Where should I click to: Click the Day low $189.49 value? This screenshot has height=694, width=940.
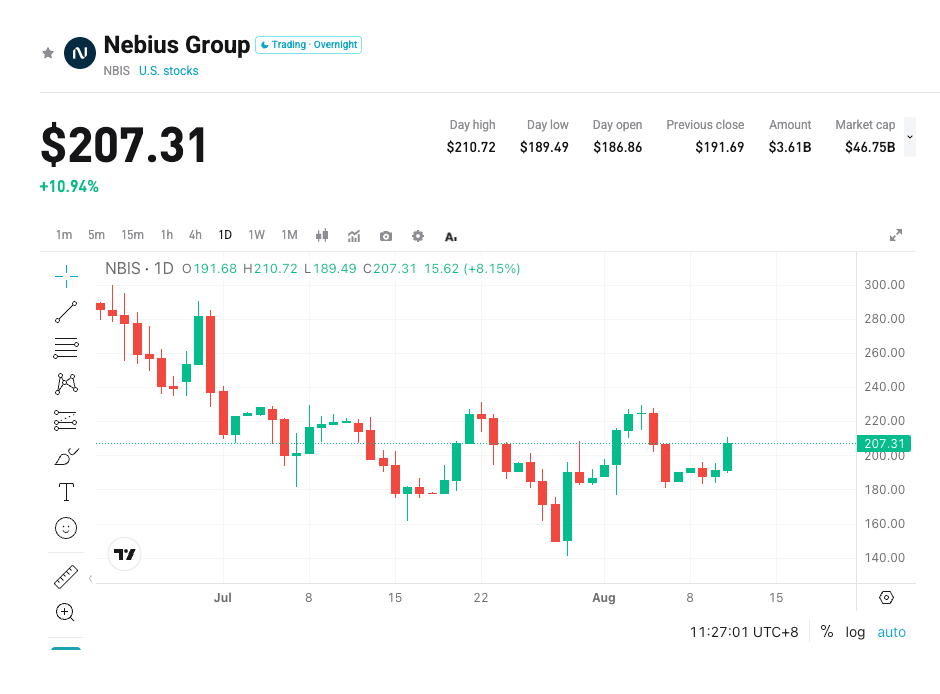point(544,147)
